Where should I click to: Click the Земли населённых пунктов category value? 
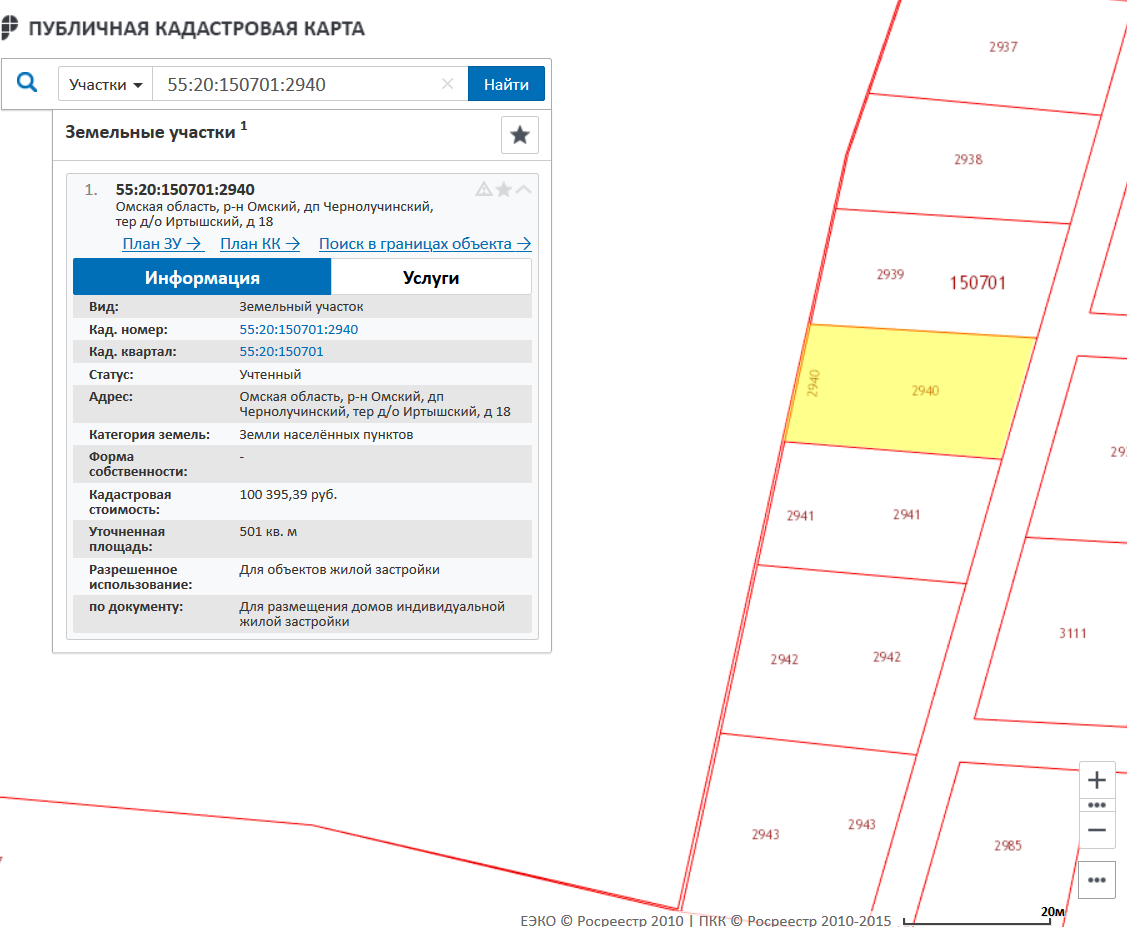point(326,435)
